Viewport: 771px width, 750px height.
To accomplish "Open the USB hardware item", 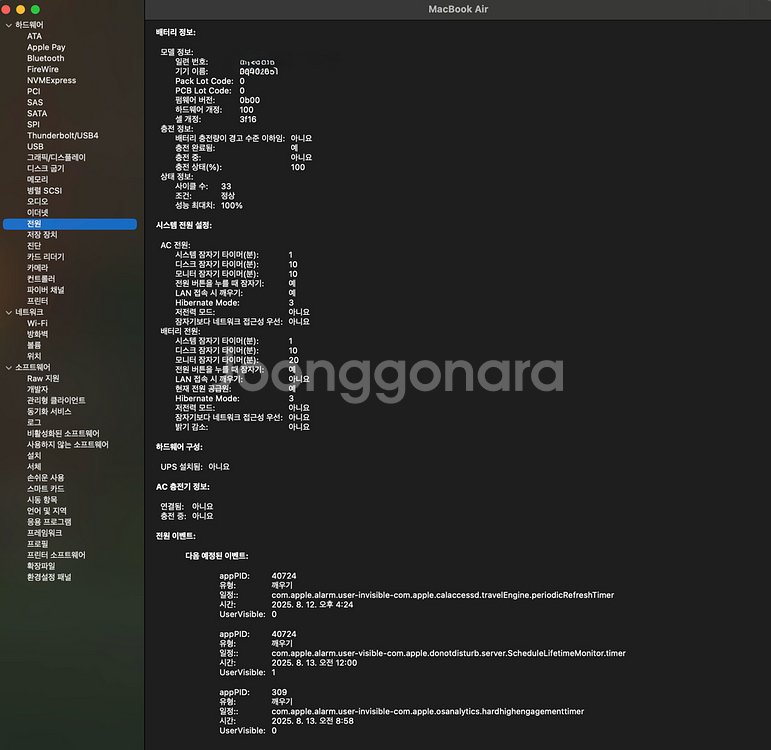I will point(35,147).
